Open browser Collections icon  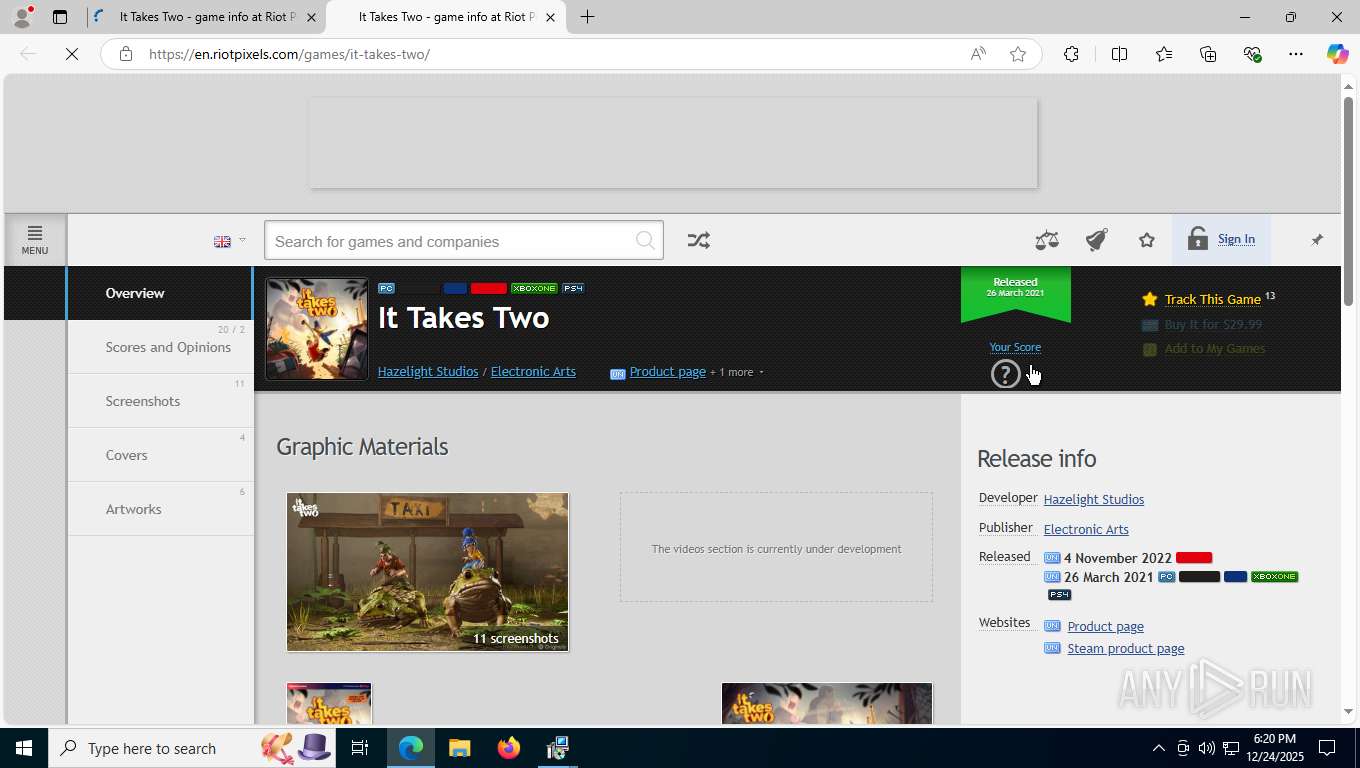click(1208, 54)
